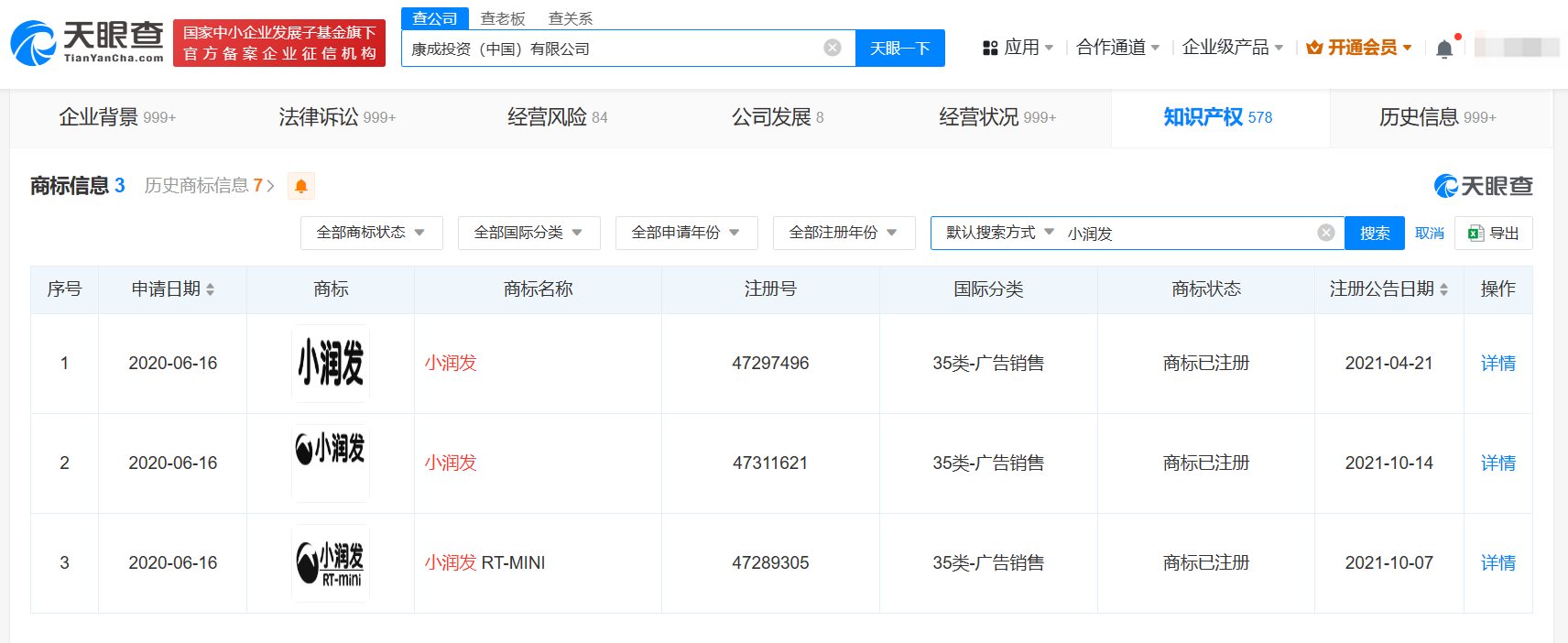The width and height of the screenshot is (1568, 643).
Task: View 详情 for trademark 47297496
Action: pos(1497,364)
